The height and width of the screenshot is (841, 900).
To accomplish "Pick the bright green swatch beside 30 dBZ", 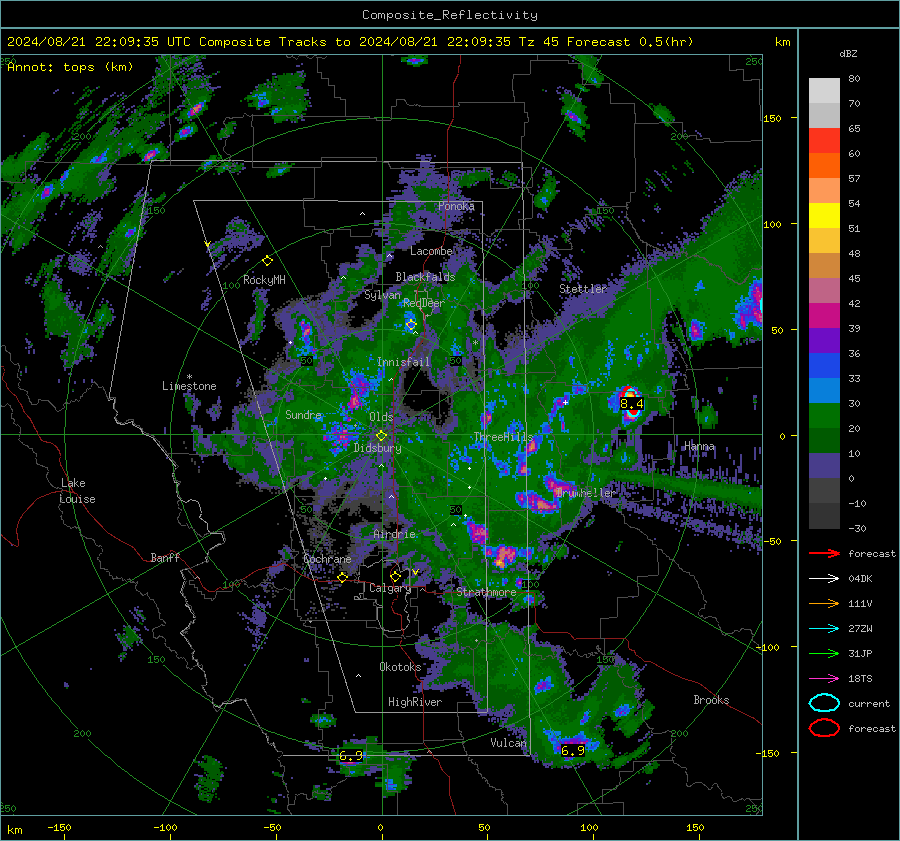I will click(x=824, y=416).
